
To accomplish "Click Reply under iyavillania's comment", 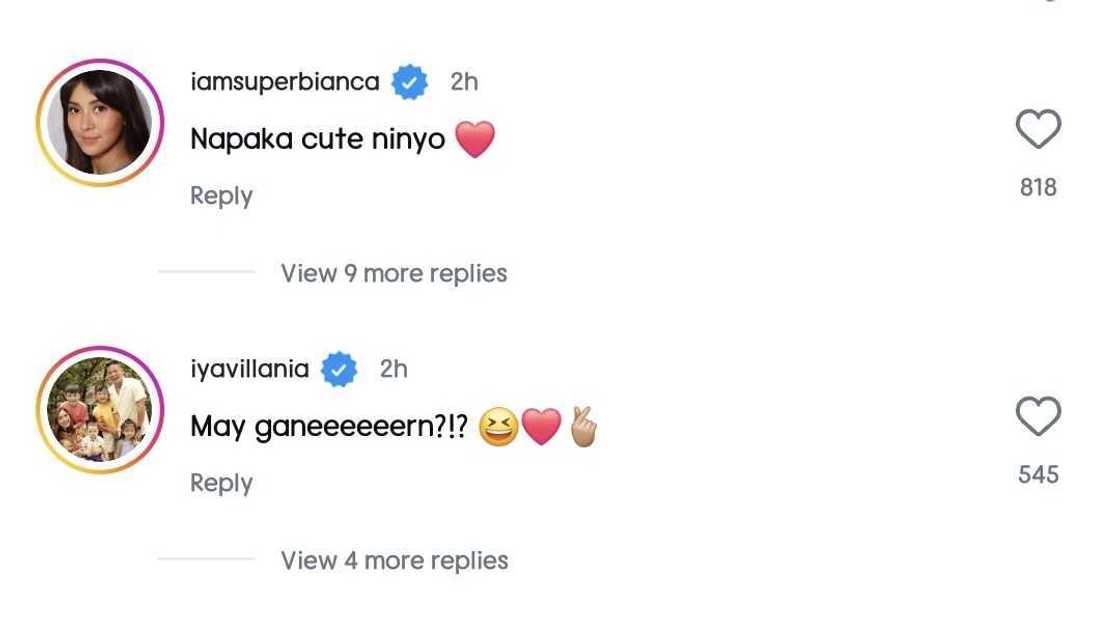I will [x=220, y=482].
